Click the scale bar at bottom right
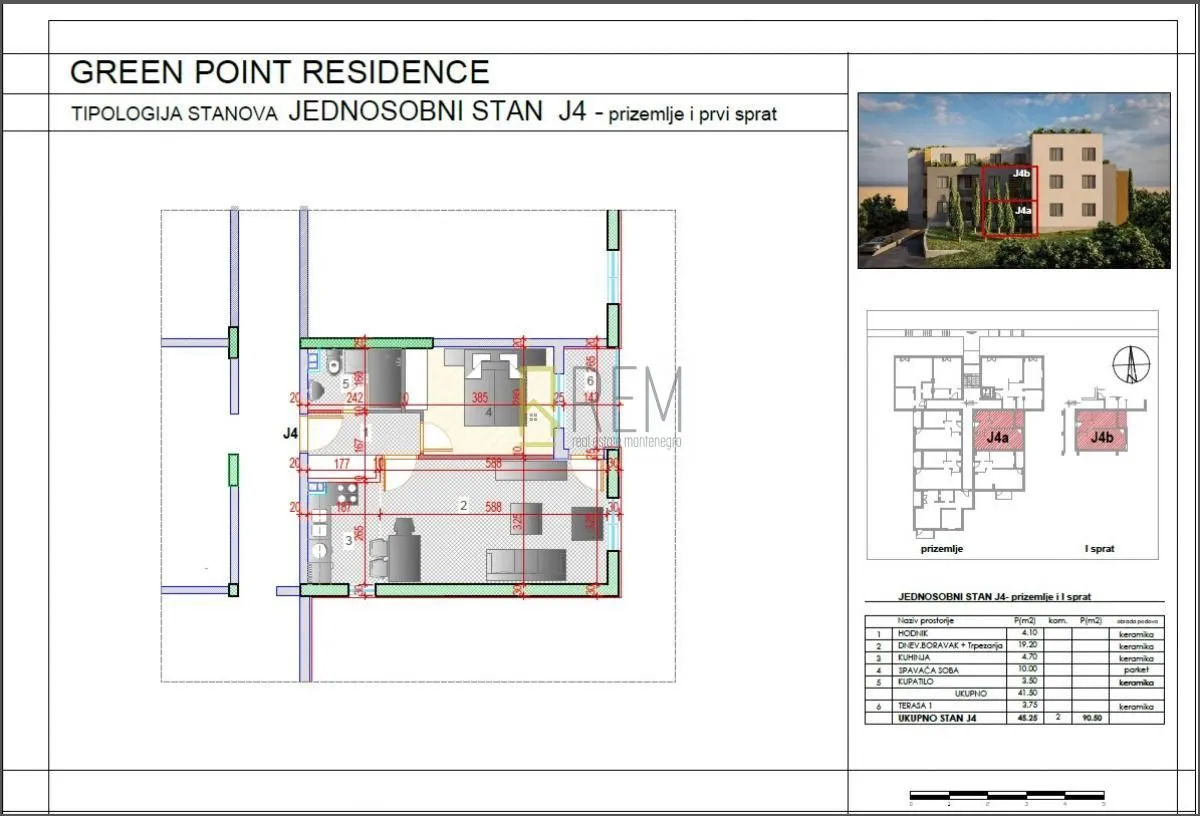1200x816 pixels. (1006, 797)
